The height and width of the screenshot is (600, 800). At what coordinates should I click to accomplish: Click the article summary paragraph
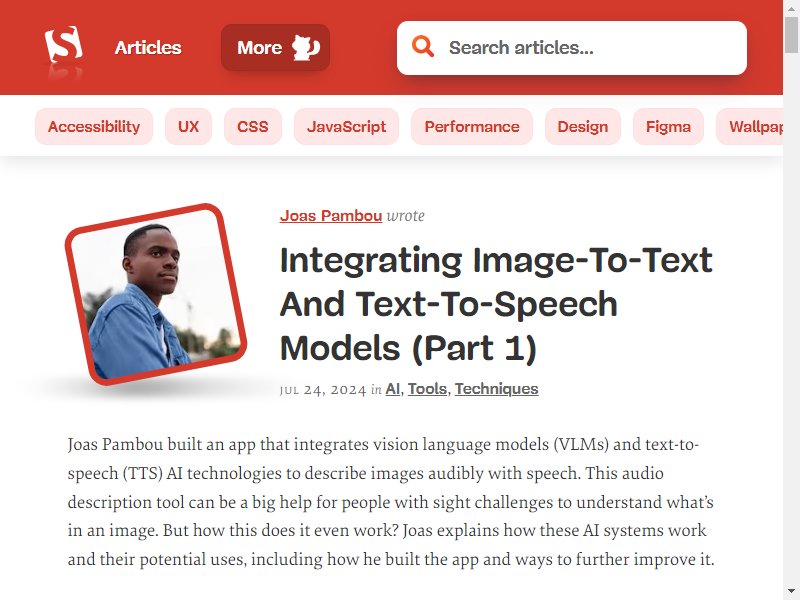click(391, 502)
